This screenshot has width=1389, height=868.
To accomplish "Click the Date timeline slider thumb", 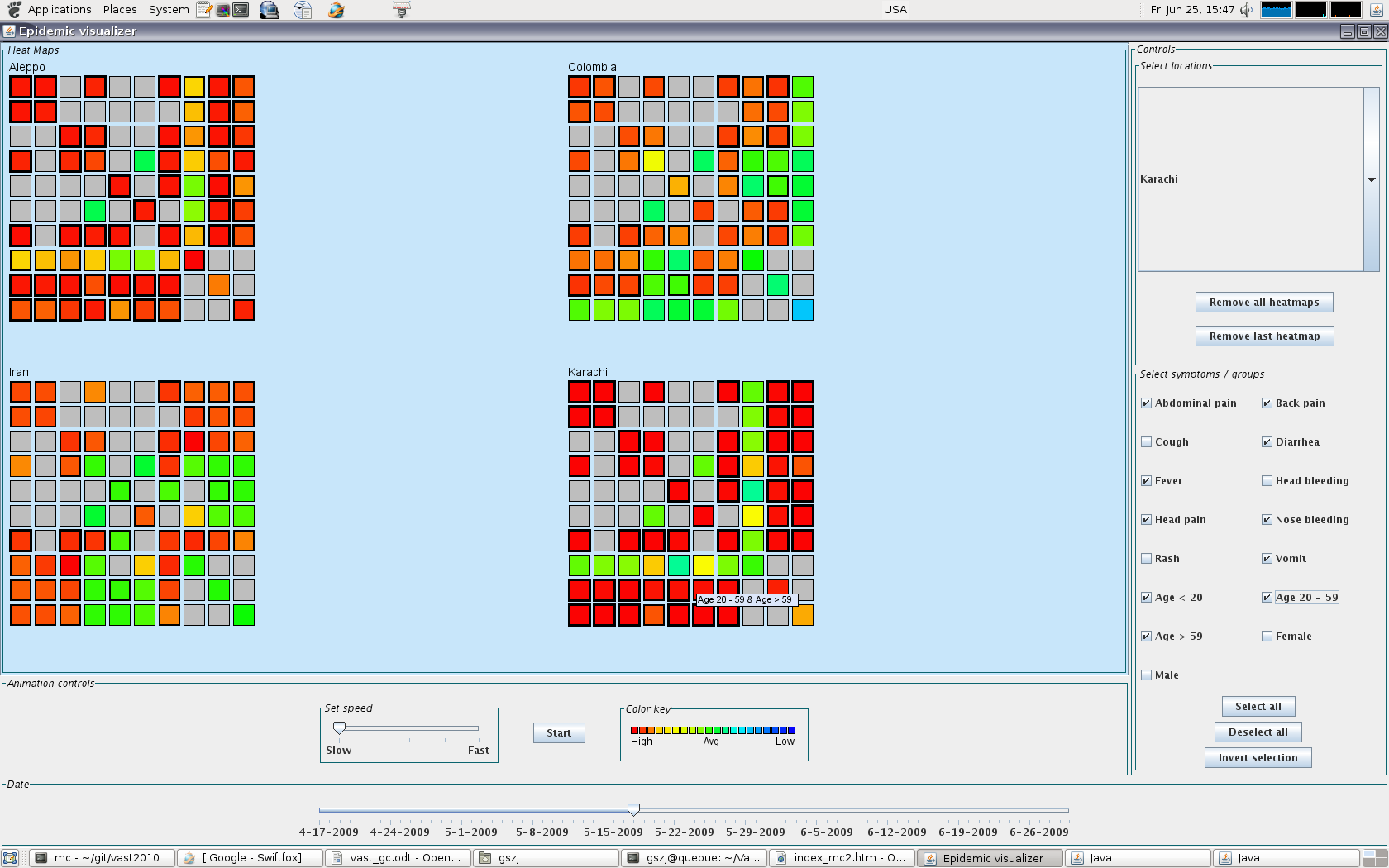I will point(633,809).
